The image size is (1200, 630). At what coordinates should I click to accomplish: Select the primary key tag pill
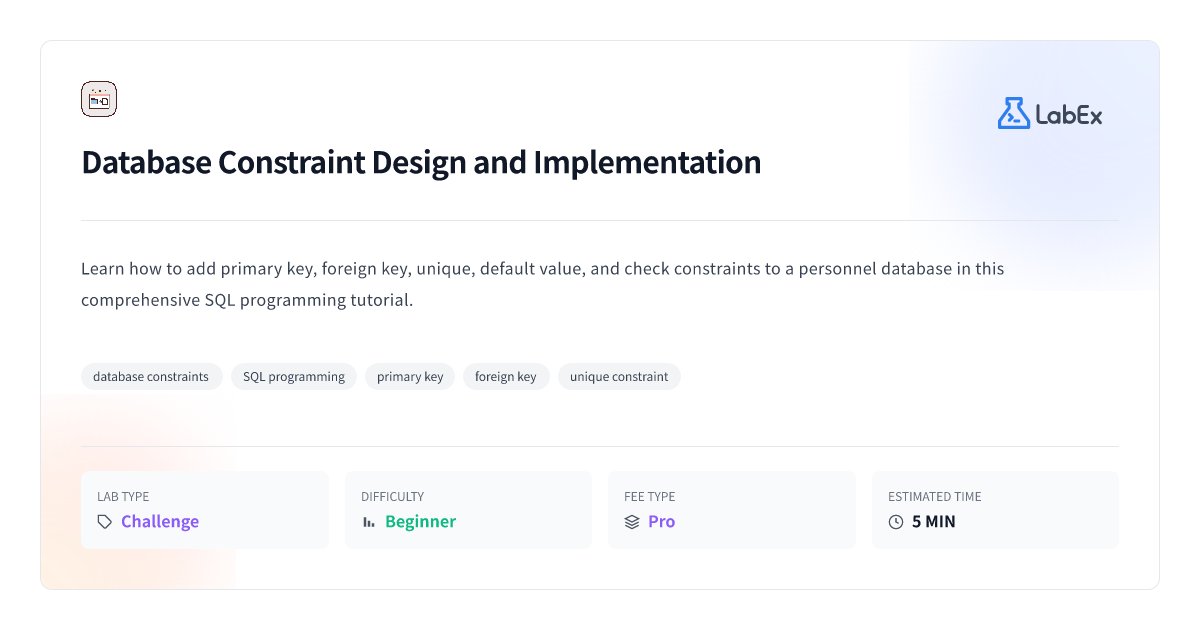[x=409, y=376]
